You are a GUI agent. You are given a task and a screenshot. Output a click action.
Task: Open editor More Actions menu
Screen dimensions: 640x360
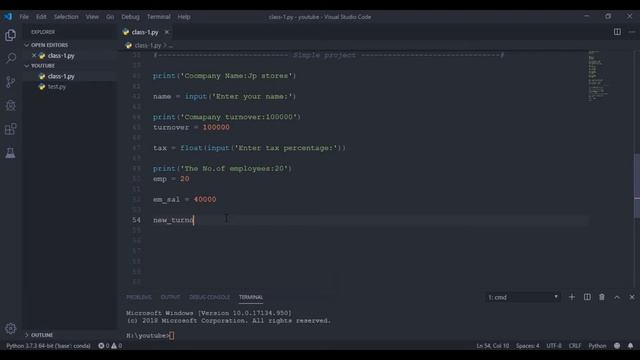click(631, 32)
